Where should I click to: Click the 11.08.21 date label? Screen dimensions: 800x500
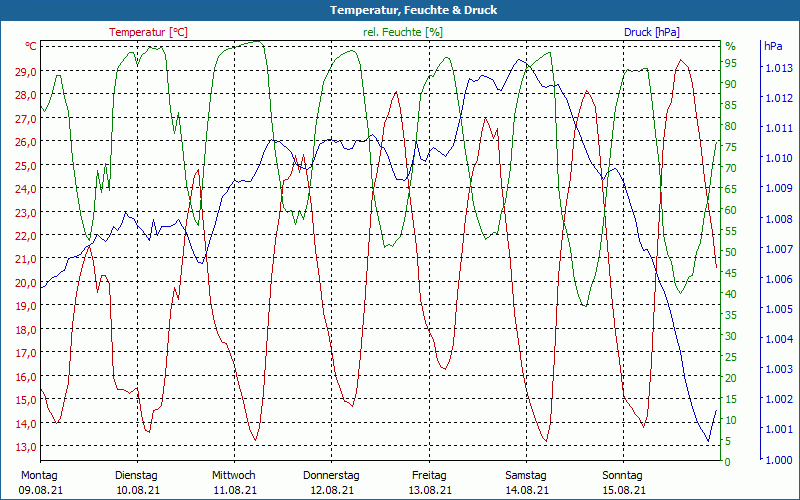(x=235, y=490)
